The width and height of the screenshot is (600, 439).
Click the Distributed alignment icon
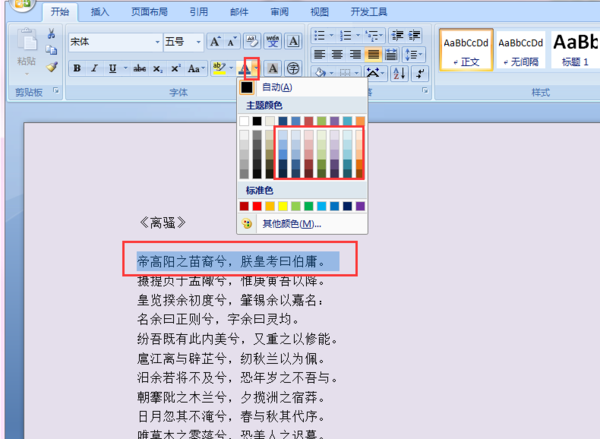click(391, 55)
